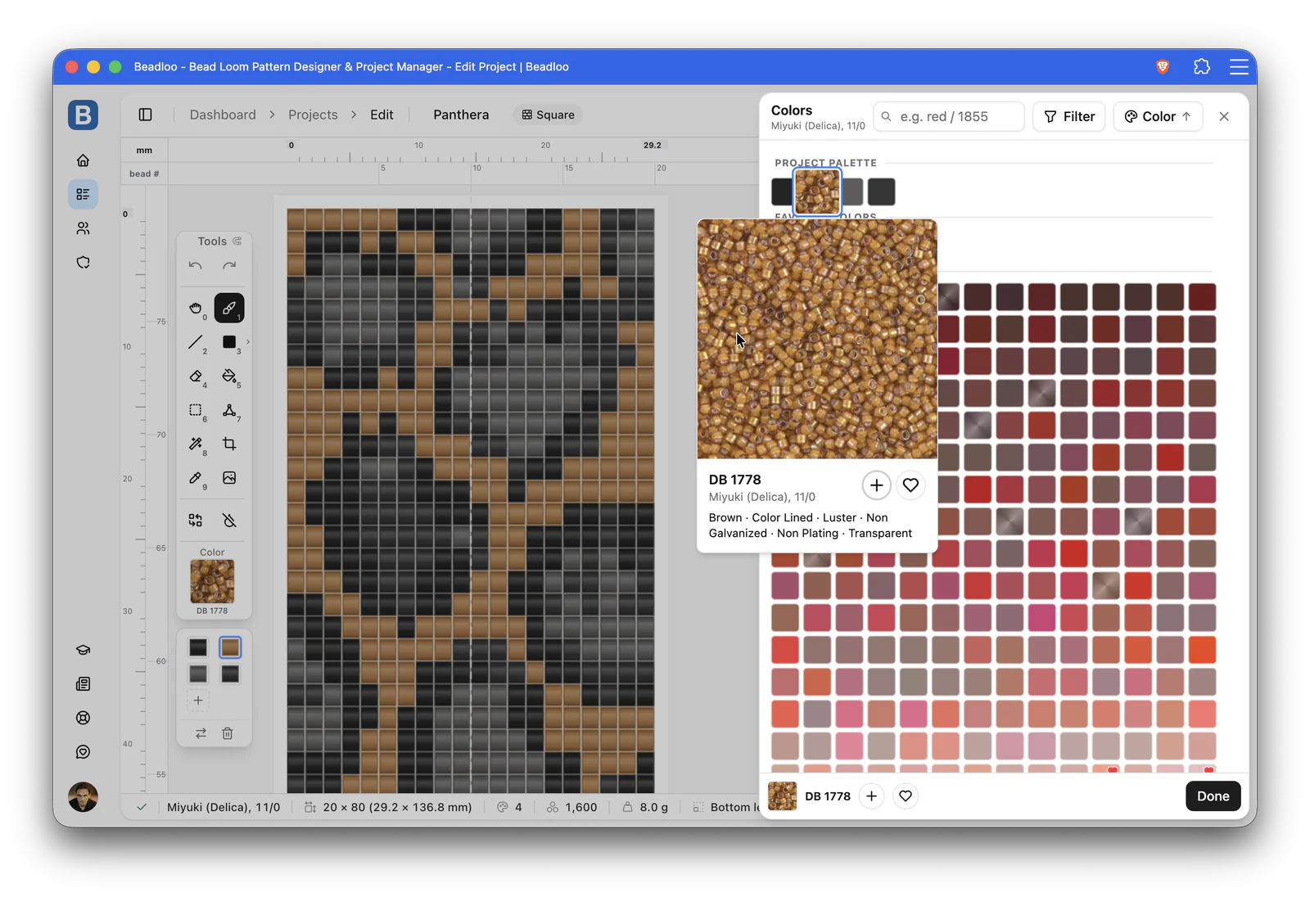The height and width of the screenshot is (924, 1310).
Task: Click the Beadloo B logo
Action: click(x=83, y=115)
